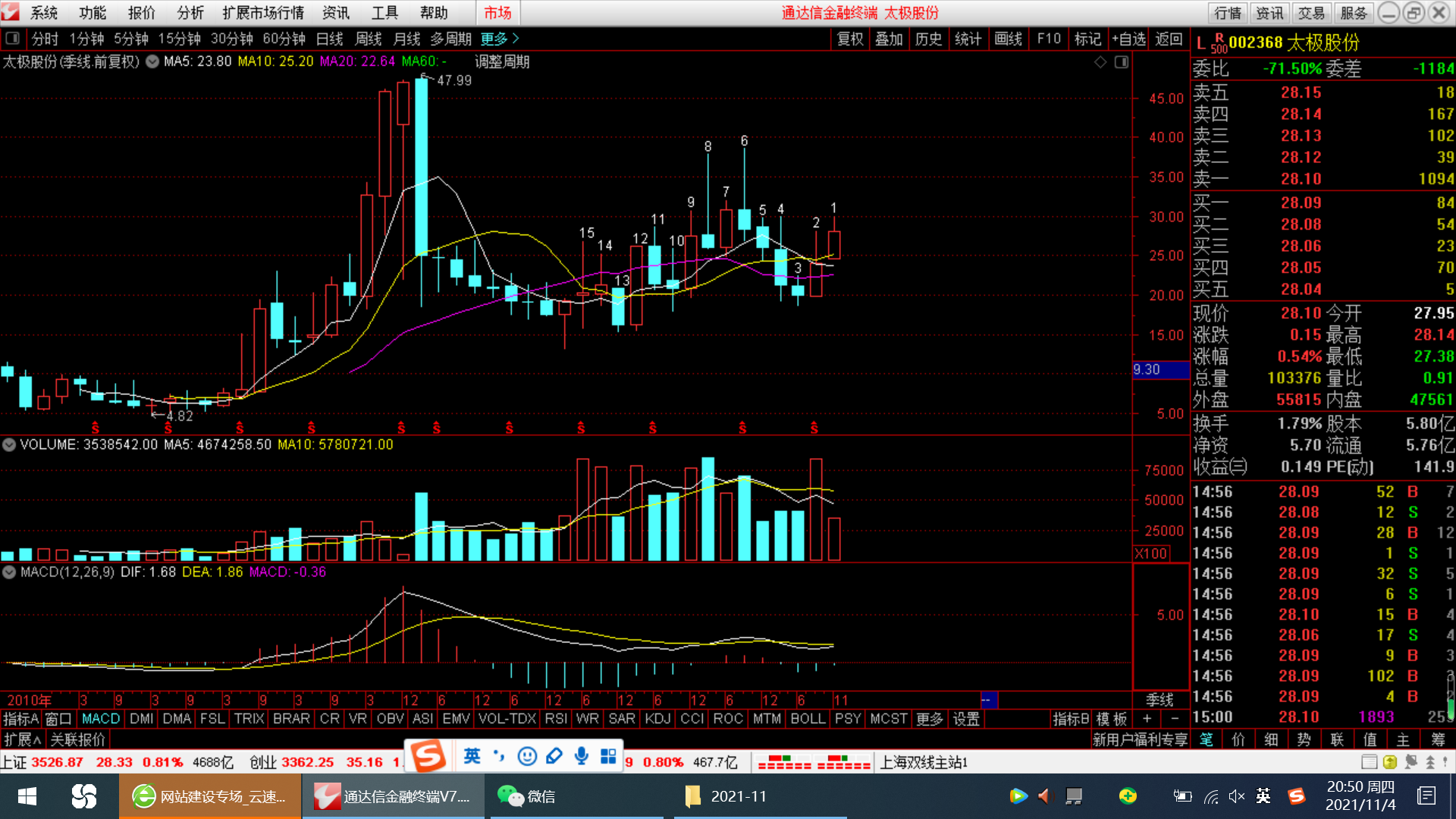Expand the MACD indicator dropdown arrow
Viewport: 1456px width, 819px height.
9,573
